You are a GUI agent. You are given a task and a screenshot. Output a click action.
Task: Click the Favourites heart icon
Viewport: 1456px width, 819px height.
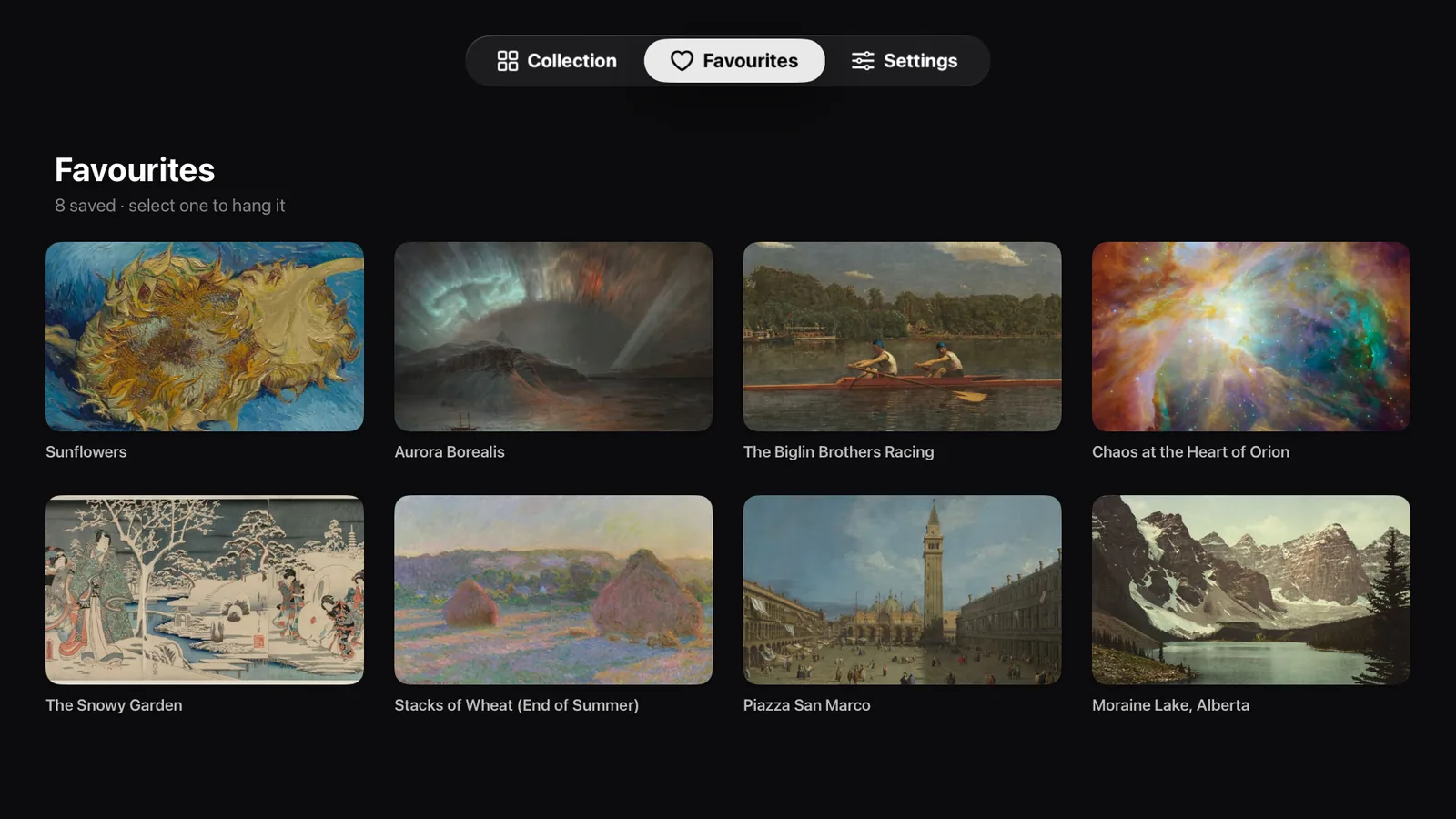[x=682, y=61]
